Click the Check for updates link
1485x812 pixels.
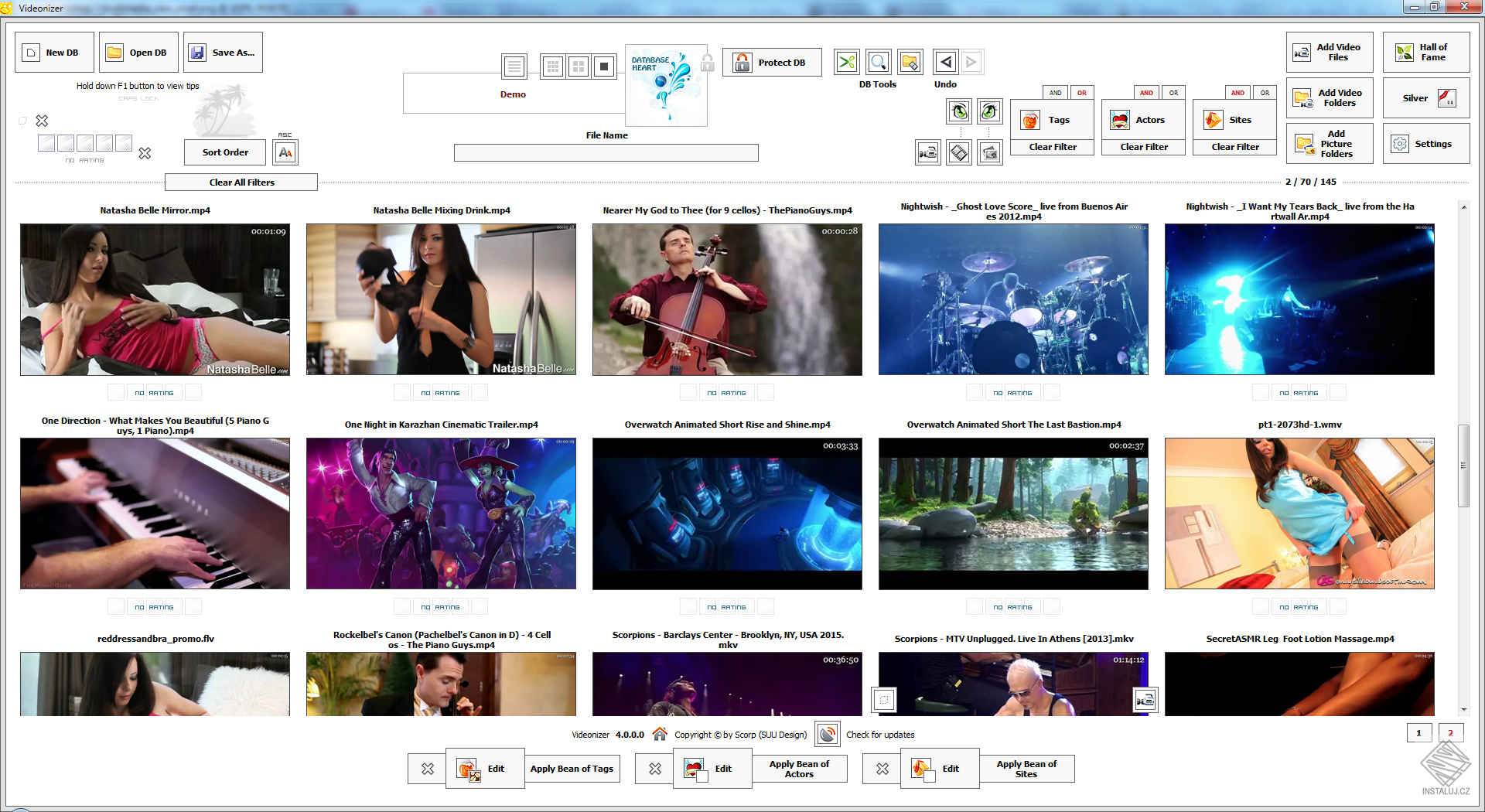click(880, 735)
